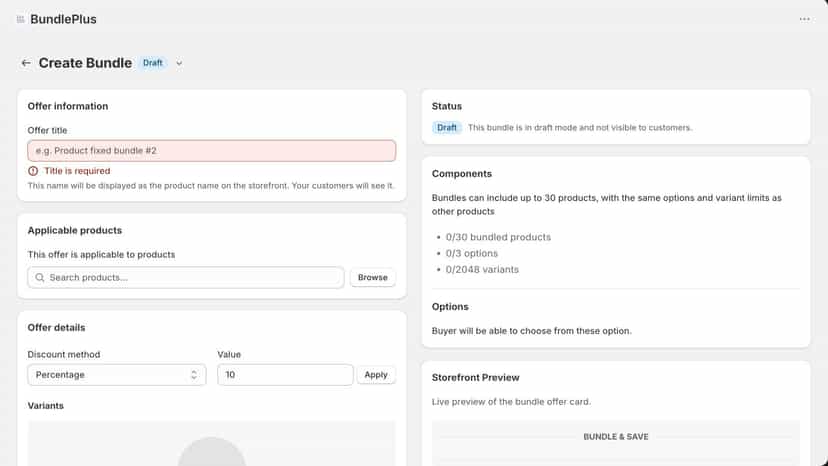Viewport: 828px width, 466px height.
Task: Click the 'BUNDLE & SAVE' preview heading
Action: pos(616,437)
